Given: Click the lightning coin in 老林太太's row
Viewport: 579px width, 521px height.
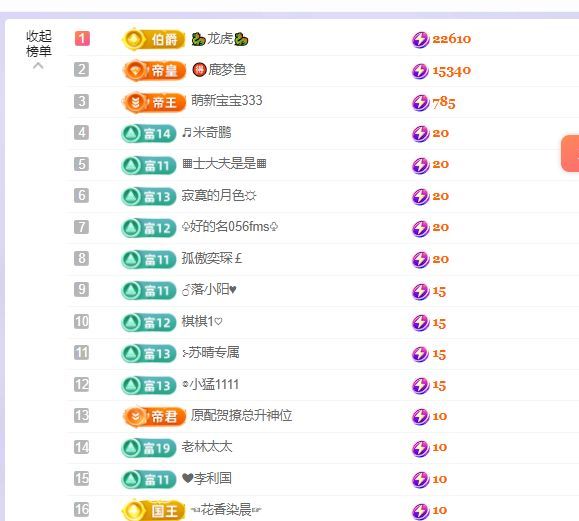Looking at the screenshot, I should 420,448.
